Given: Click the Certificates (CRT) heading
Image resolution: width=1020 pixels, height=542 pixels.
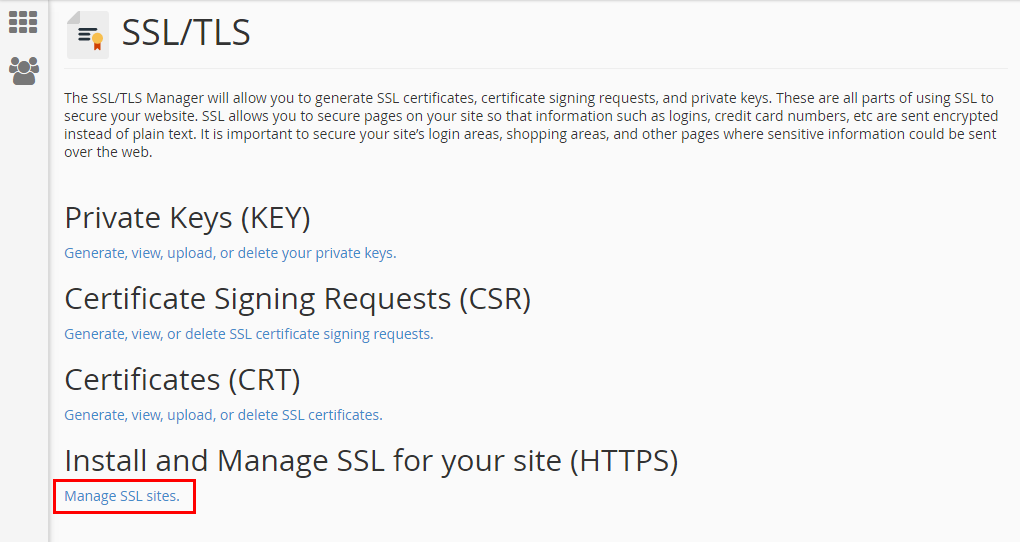Looking at the screenshot, I should point(182,380).
